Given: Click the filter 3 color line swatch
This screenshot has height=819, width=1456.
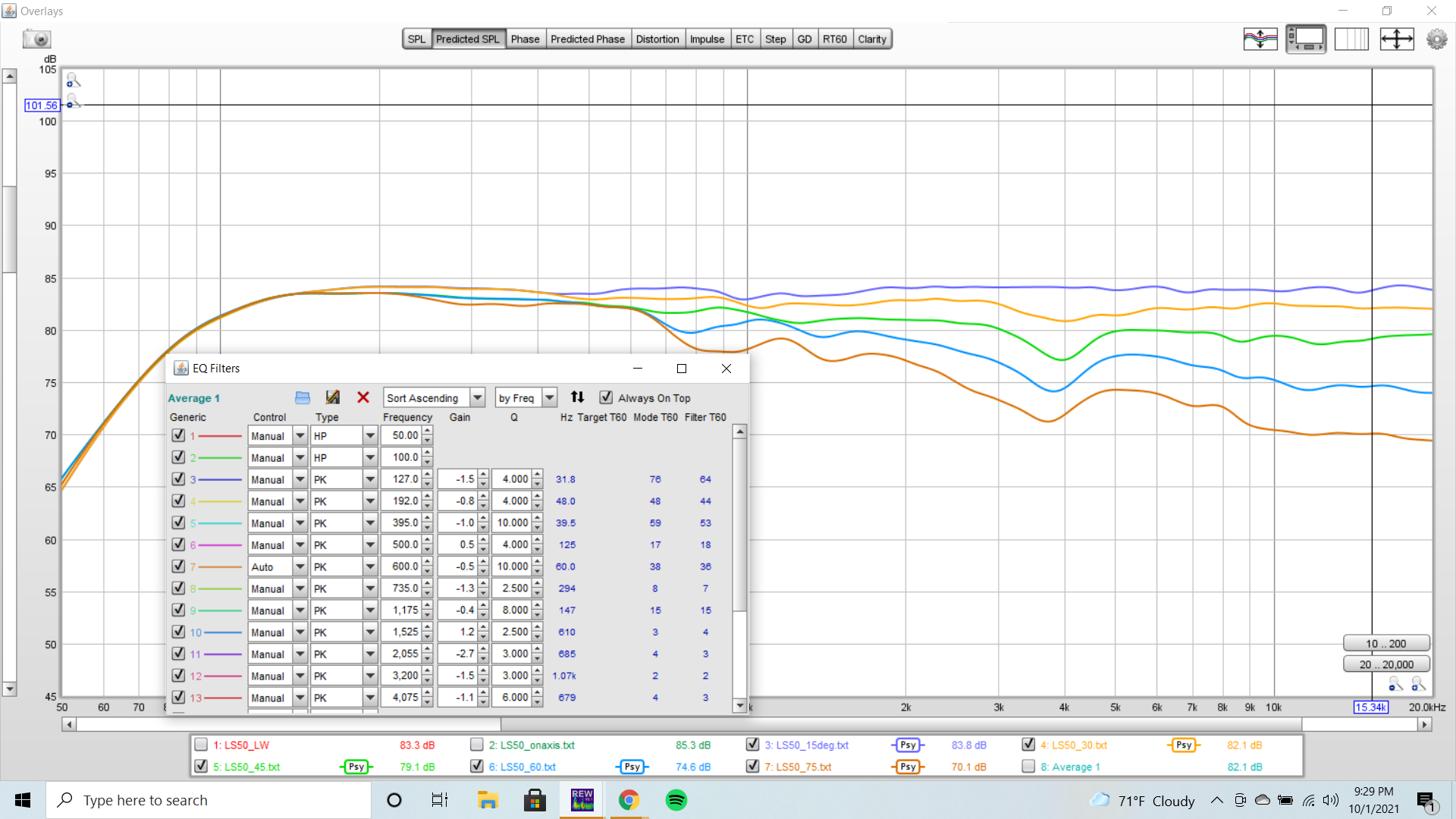Looking at the screenshot, I should pyautogui.click(x=220, y=480).
